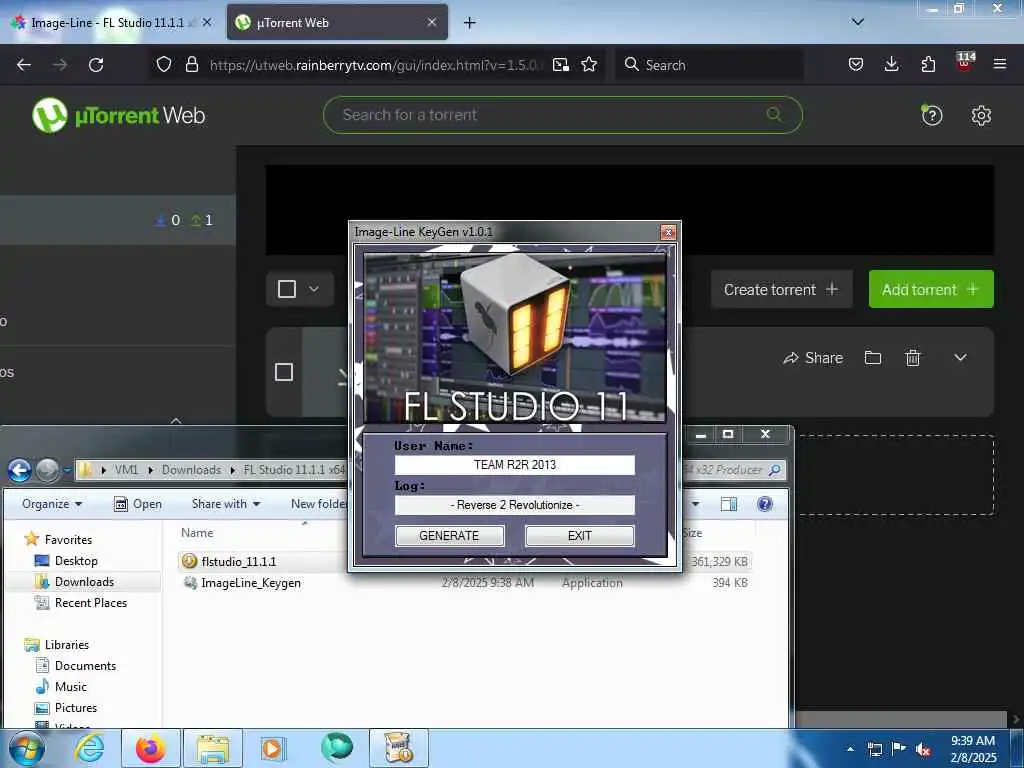Open the Music library
The image size is (1024, 768).
(x=71, y=686)
